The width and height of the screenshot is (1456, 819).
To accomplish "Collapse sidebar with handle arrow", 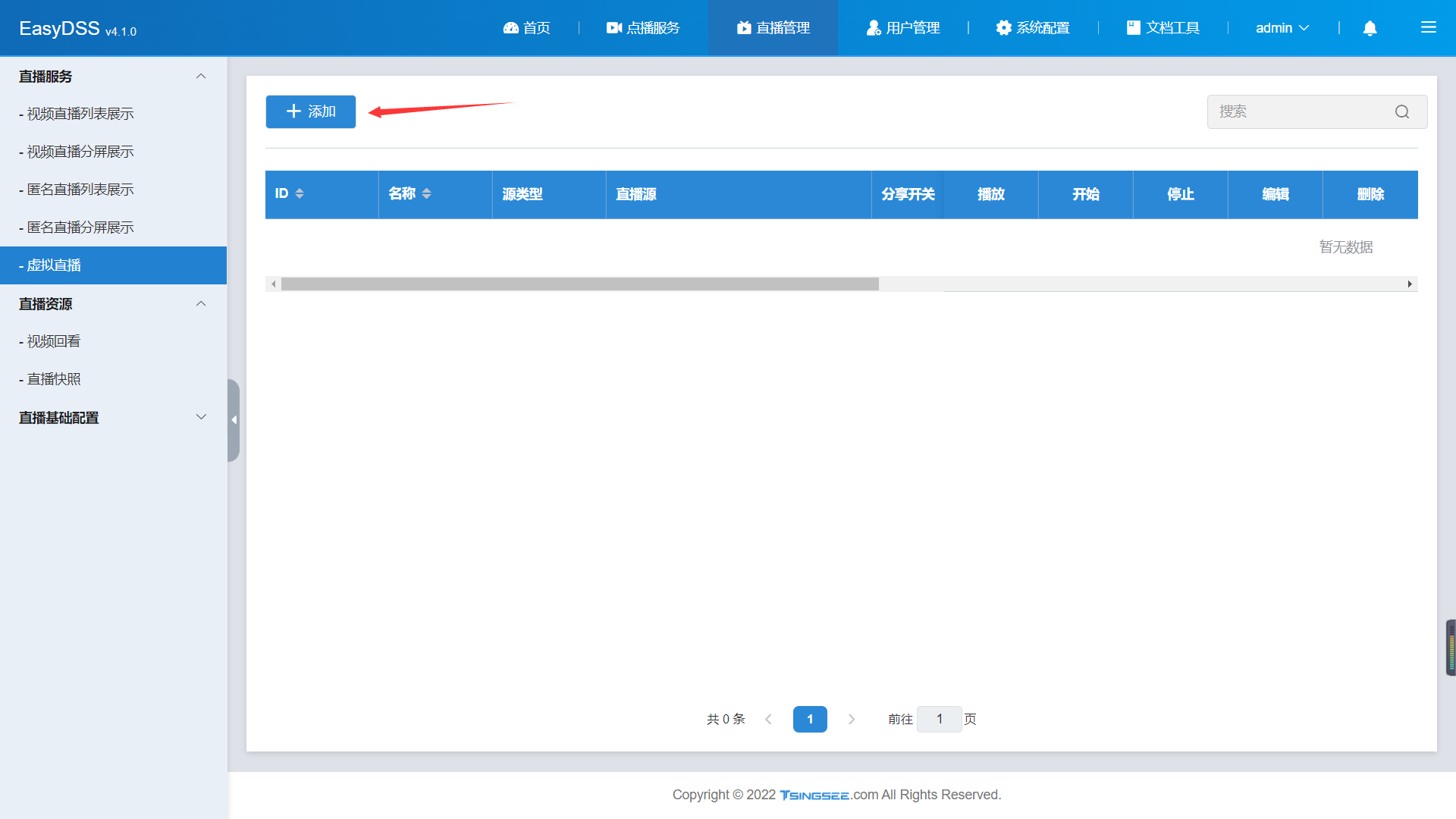I will (234, 420).
